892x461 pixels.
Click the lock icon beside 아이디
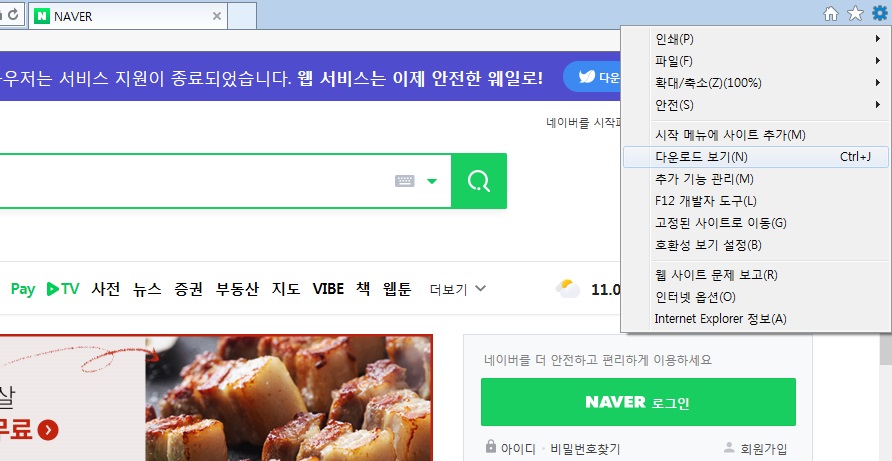[491, 446]
